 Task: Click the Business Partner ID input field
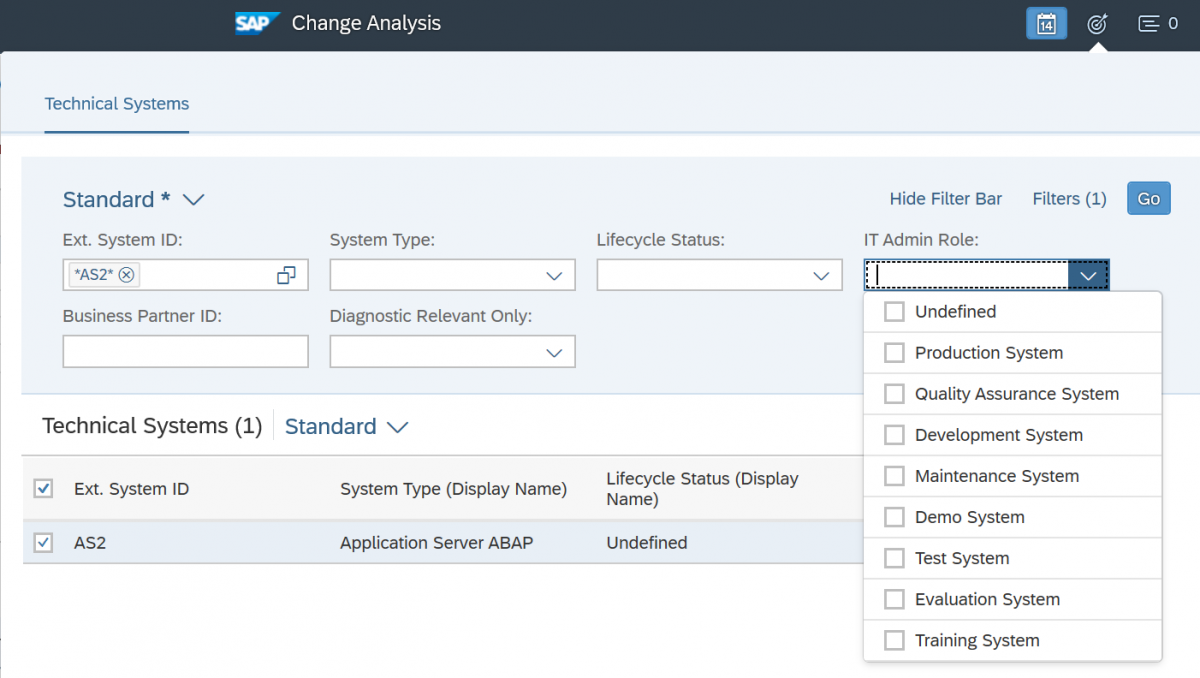pos(185,351)
